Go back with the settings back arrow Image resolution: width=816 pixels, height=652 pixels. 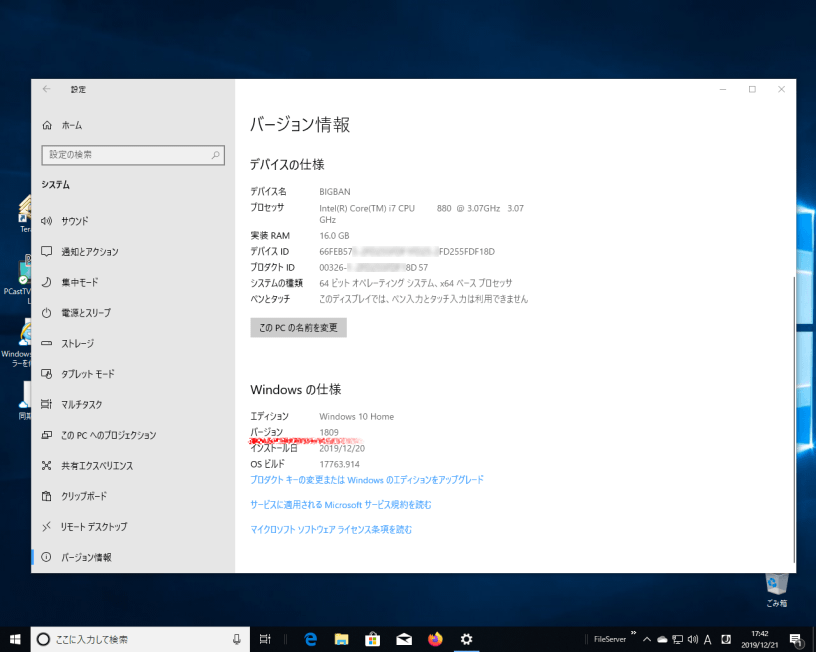pyautogui.click(x=46, y=89)
